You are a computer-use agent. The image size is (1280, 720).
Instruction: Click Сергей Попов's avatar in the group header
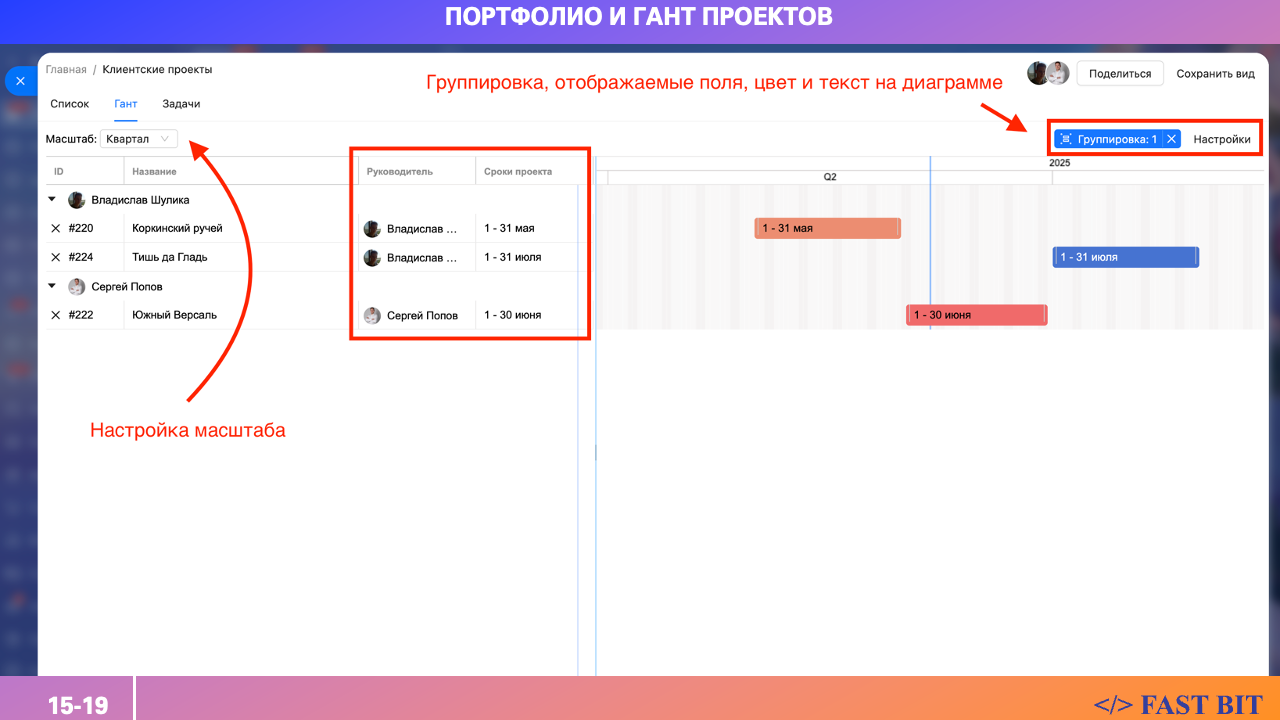click(77, 286)
